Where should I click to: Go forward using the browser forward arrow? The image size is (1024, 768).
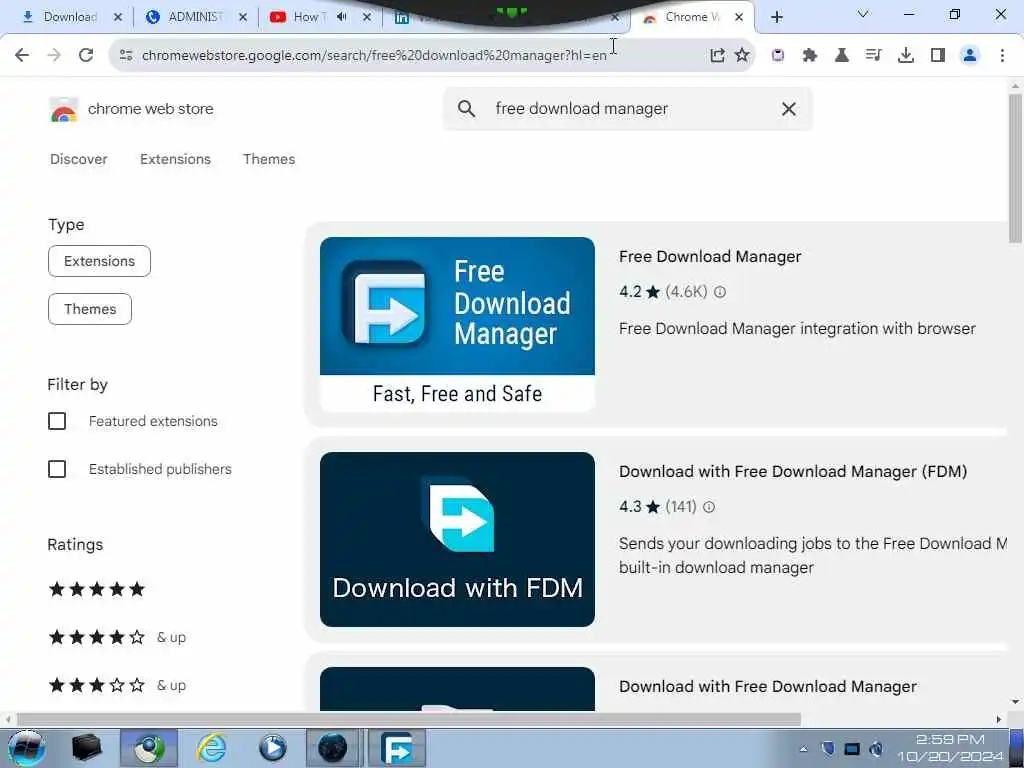[x=54, y=55]
